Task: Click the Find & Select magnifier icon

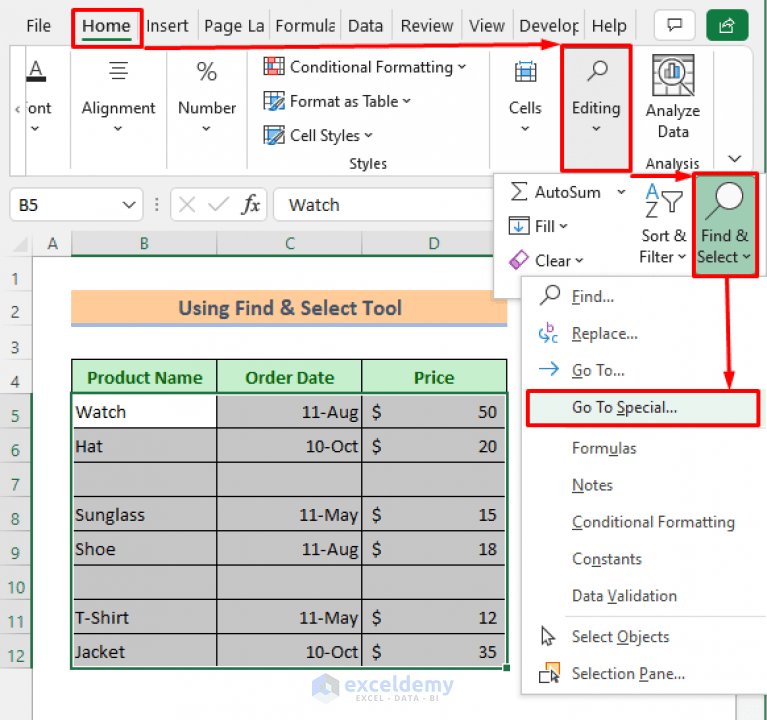Action: pos(725,202)
